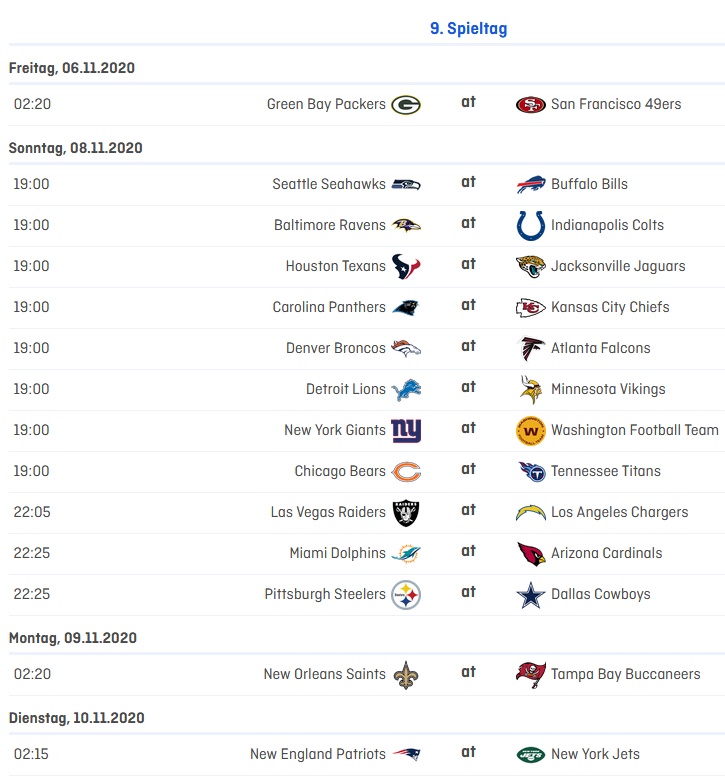Click the Houston Texans logo
725x782 pixels.
point(406,266)
